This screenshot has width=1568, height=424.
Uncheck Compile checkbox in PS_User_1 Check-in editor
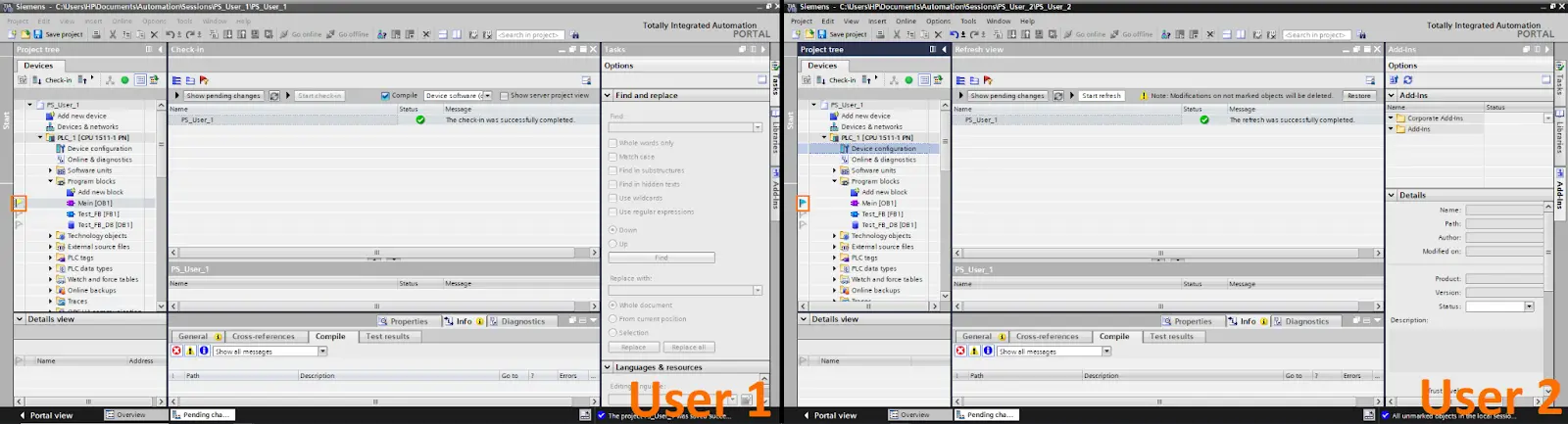pos(385,96)
